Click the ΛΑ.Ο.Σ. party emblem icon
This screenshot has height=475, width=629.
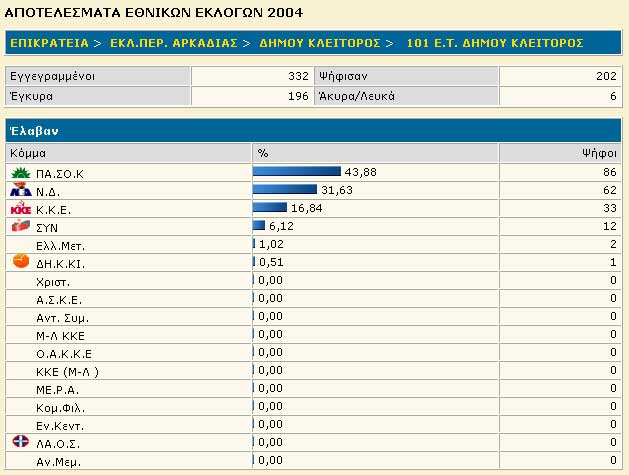coord(19,442)
